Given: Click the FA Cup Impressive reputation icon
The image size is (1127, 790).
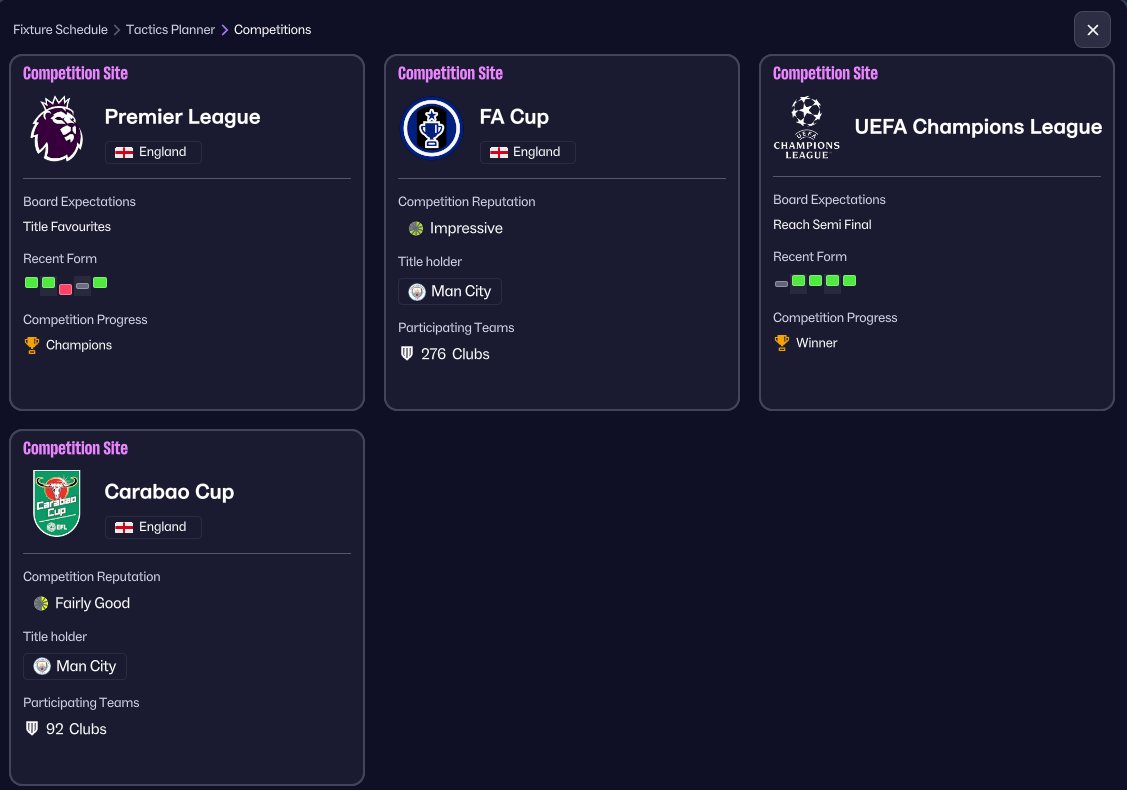Looking at the screenshot, I should (x=415, y=229).
